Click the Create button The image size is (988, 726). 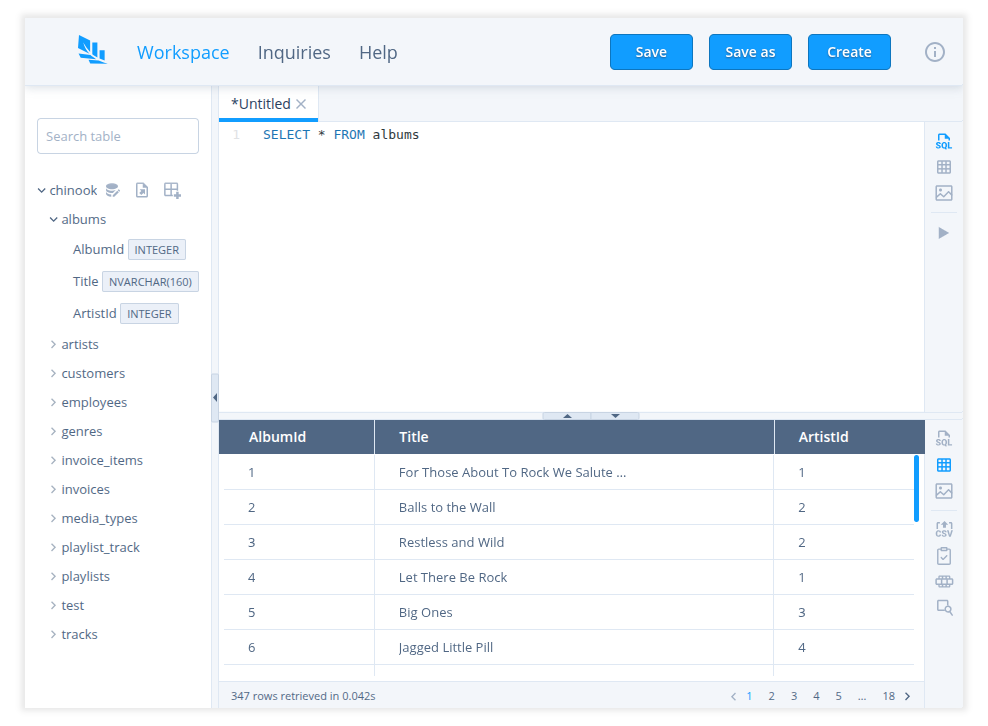[849, 52]
